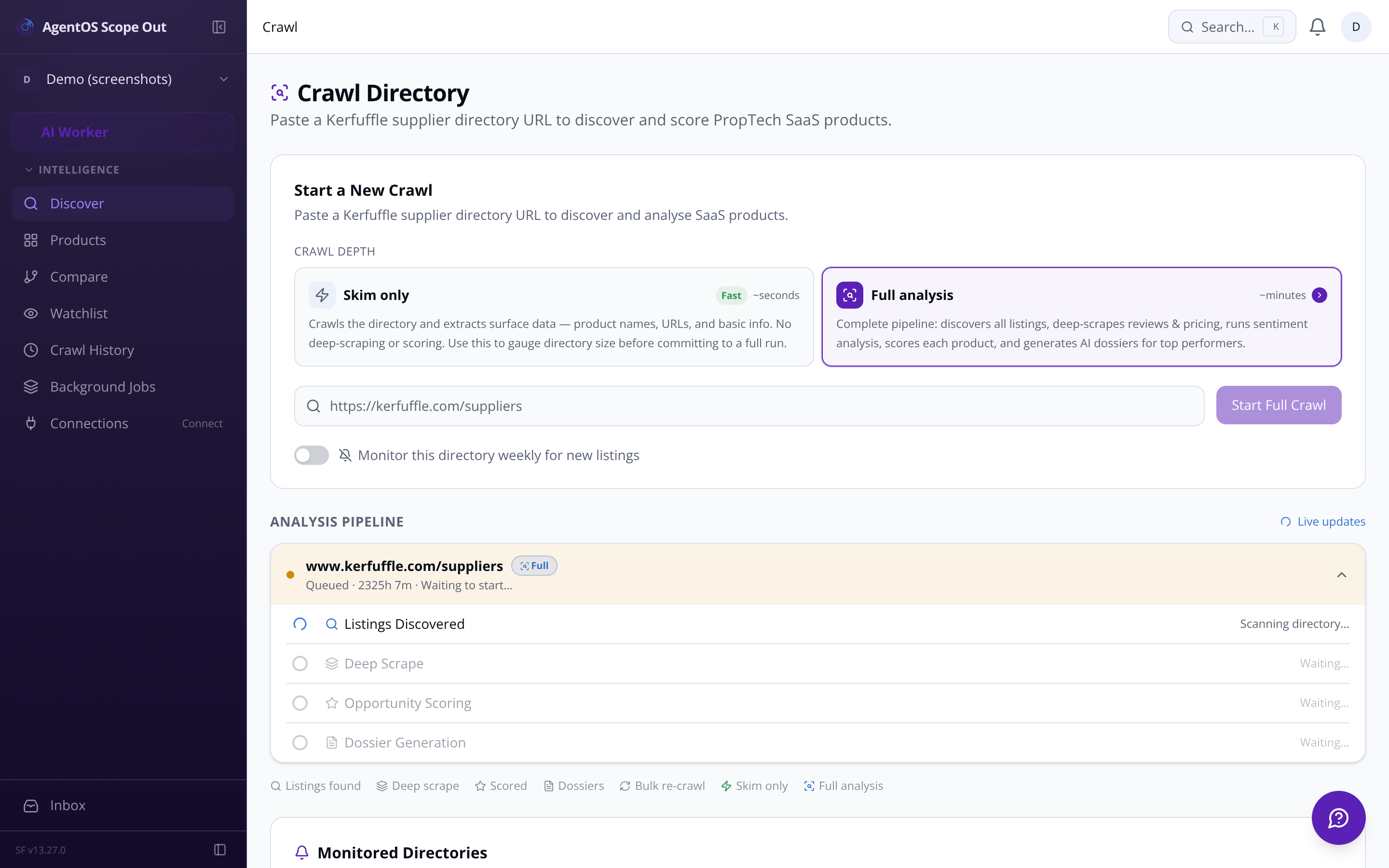Click the AgentOS Scope Out logo
The height and width of the screenshot is (868, 1389).
[x=25, y=27]
